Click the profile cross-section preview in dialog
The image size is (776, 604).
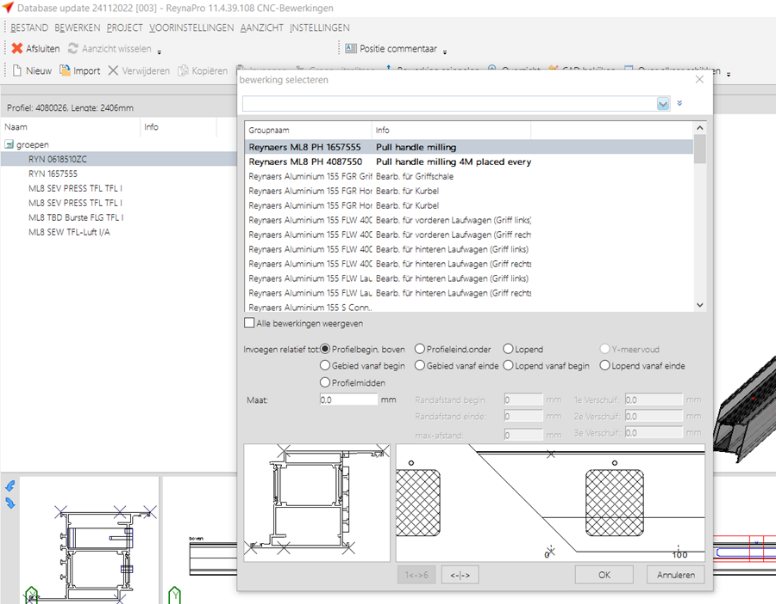(317, 503)
